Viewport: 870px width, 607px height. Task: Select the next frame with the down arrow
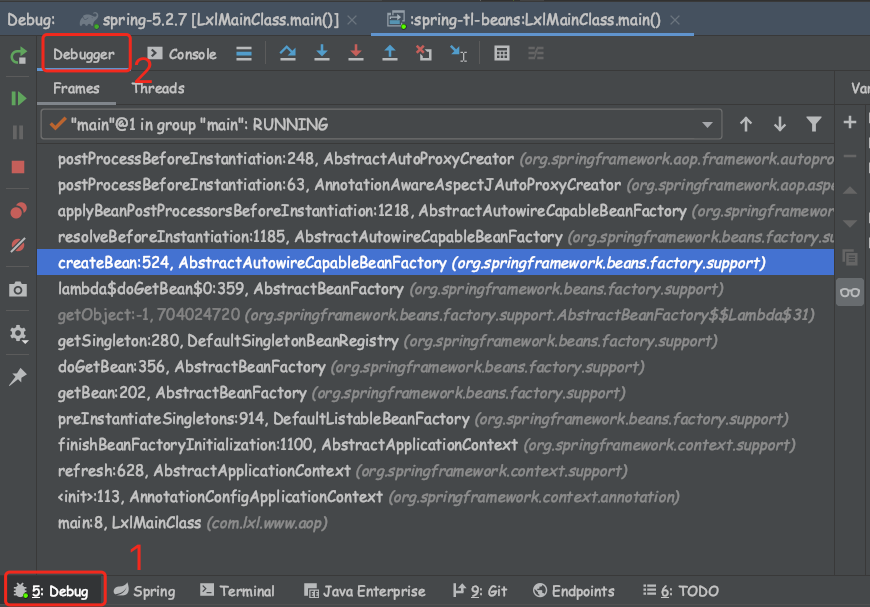(780, 124)
